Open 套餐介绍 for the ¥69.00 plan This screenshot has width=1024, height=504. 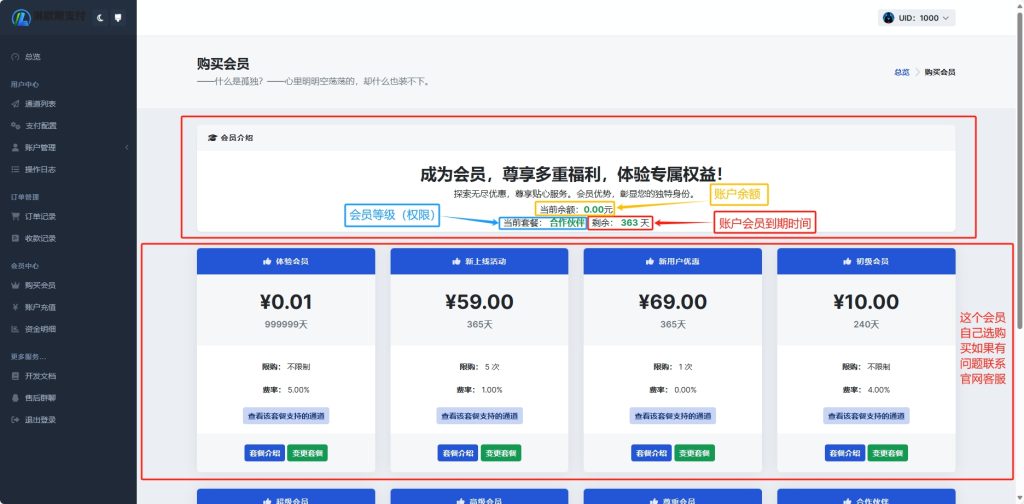point(651,453)
